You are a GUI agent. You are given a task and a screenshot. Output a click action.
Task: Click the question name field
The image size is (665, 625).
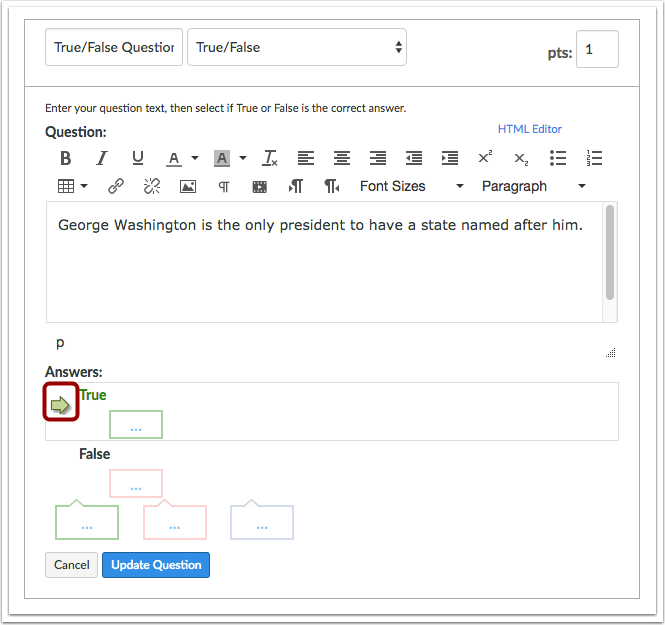point(114,47)
